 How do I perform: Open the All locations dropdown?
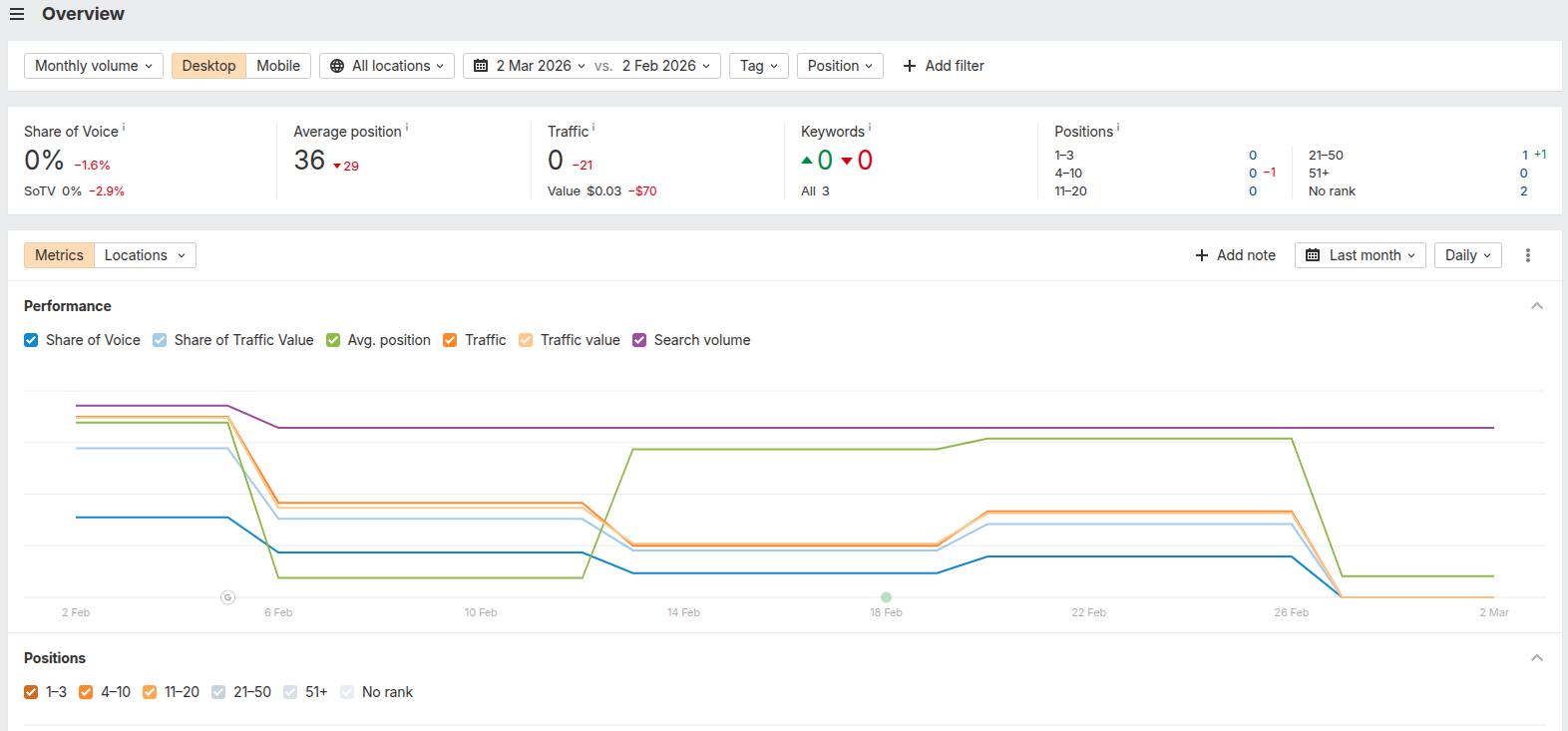click(387, 66)
